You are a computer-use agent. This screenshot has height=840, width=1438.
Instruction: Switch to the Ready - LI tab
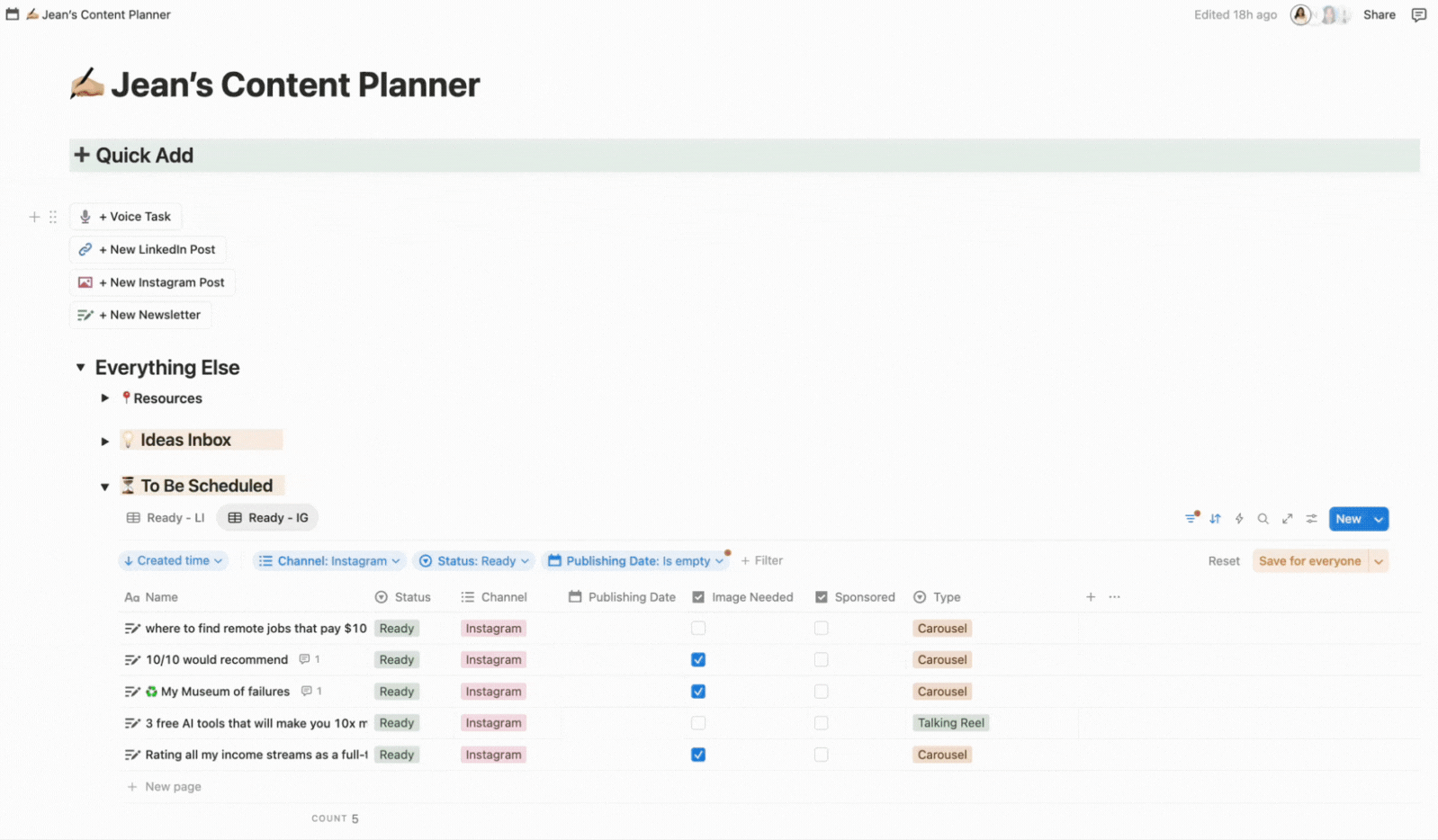pyautogui.click(x=166, y=518)
